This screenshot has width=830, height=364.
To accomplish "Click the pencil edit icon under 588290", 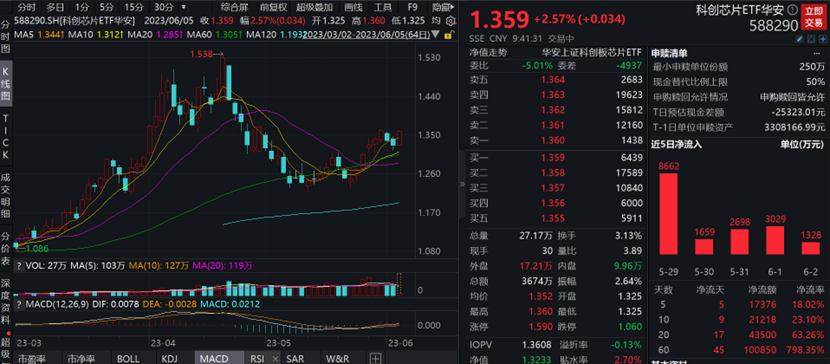I will tap(800, 39).
